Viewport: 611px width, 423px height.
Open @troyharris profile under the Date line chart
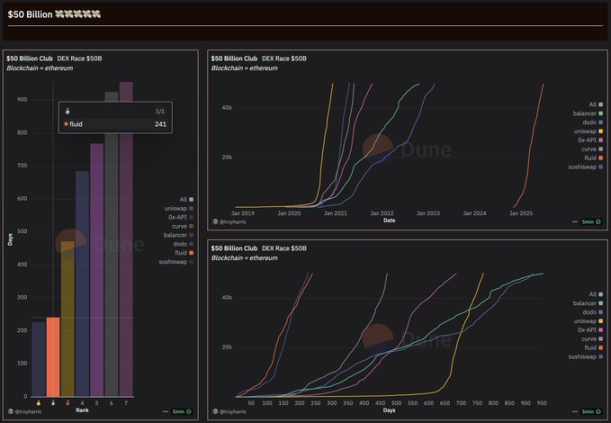point(229,222)
